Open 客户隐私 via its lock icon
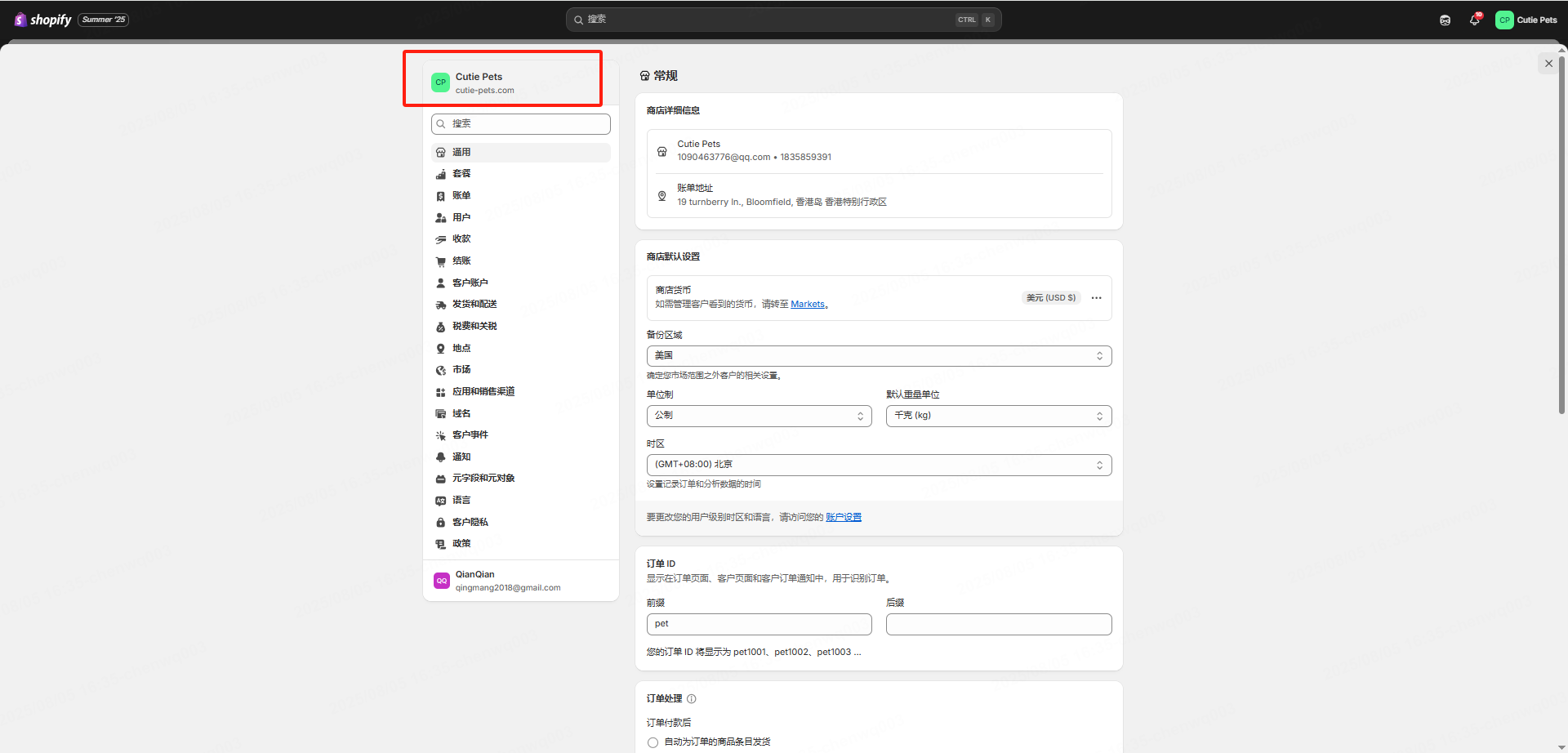The image size is (1568, 753). 441,523
